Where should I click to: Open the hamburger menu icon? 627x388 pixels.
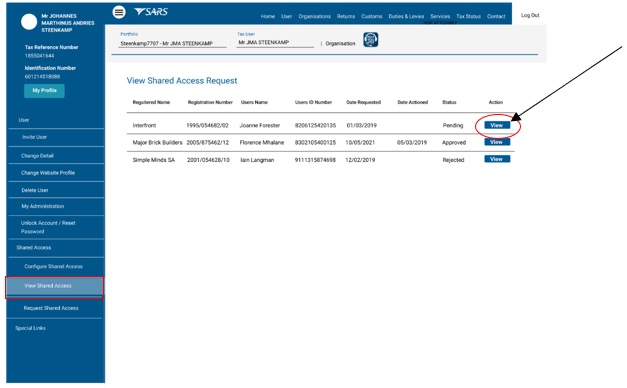[x=119, y=12]
